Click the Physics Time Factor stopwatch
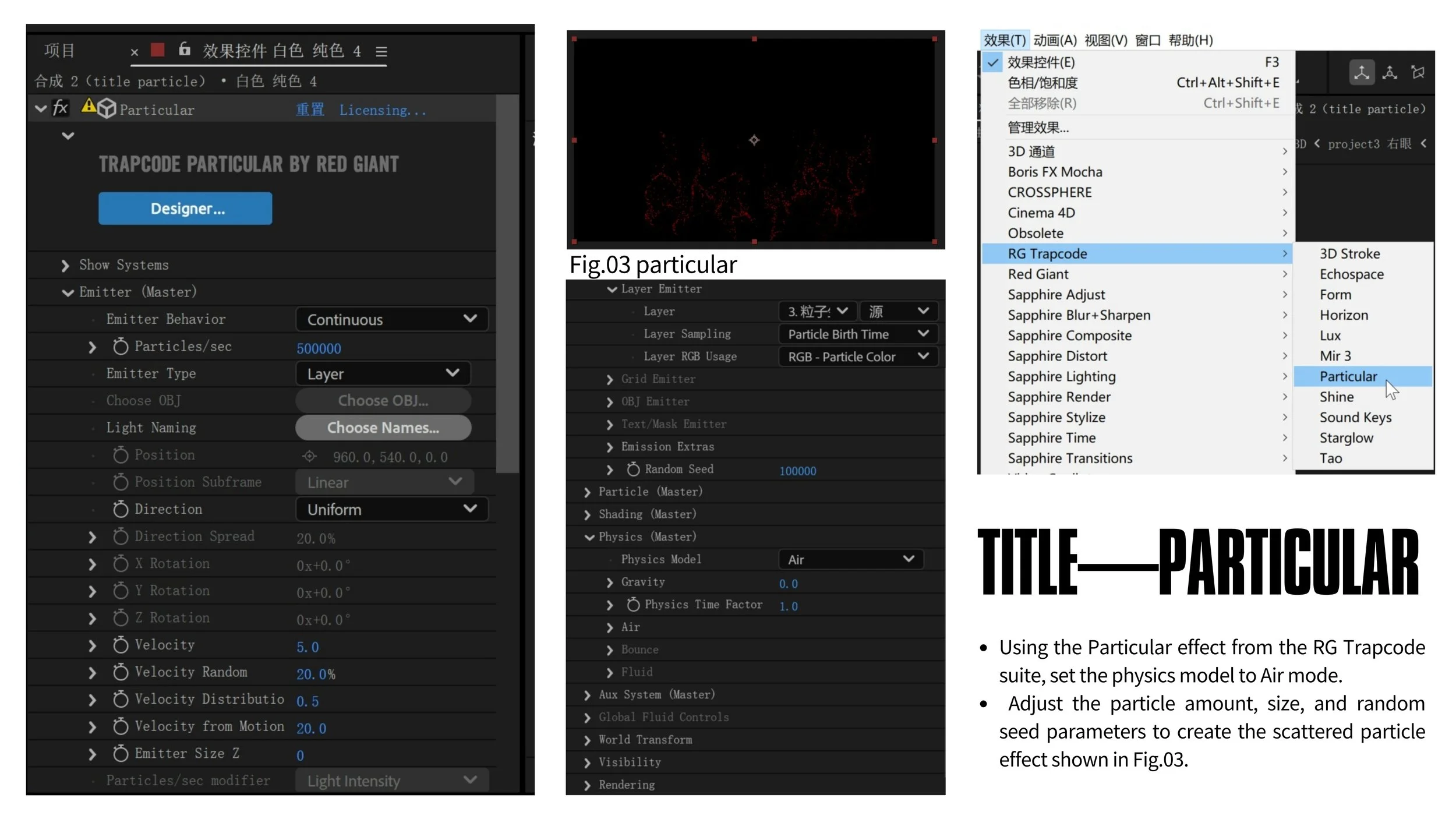Screen dimensions: 1456x819 coord(633,605)
